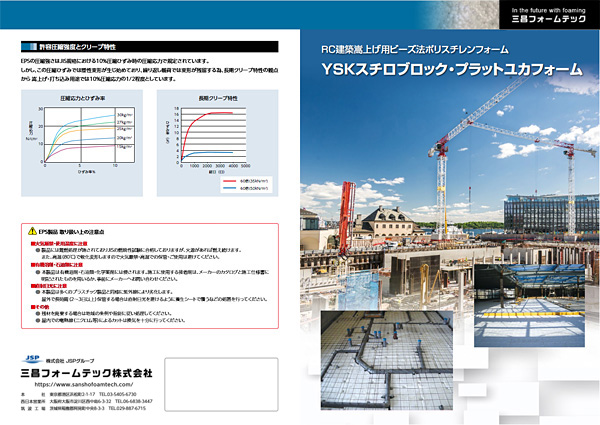The width and height of the screenshot is (600, 425).
Task: Click the blue marker beside 許容圧縮強度とクリープ特性 heading
Action: coord(25,47)
